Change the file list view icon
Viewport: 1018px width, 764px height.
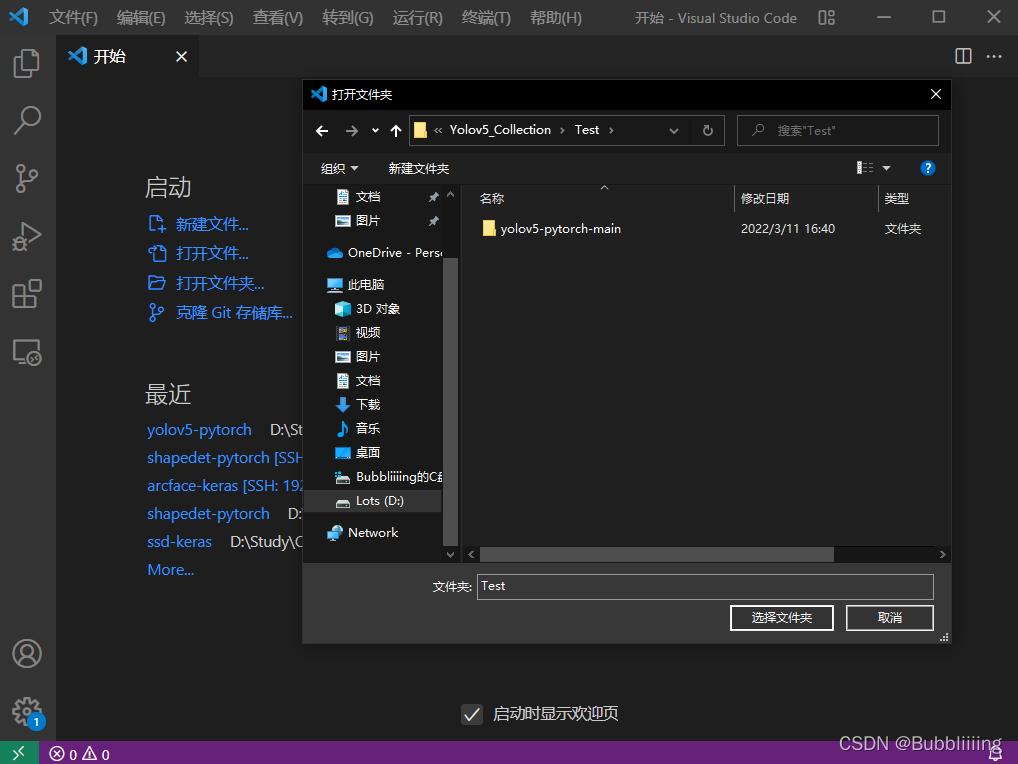(x=865, y=168)
